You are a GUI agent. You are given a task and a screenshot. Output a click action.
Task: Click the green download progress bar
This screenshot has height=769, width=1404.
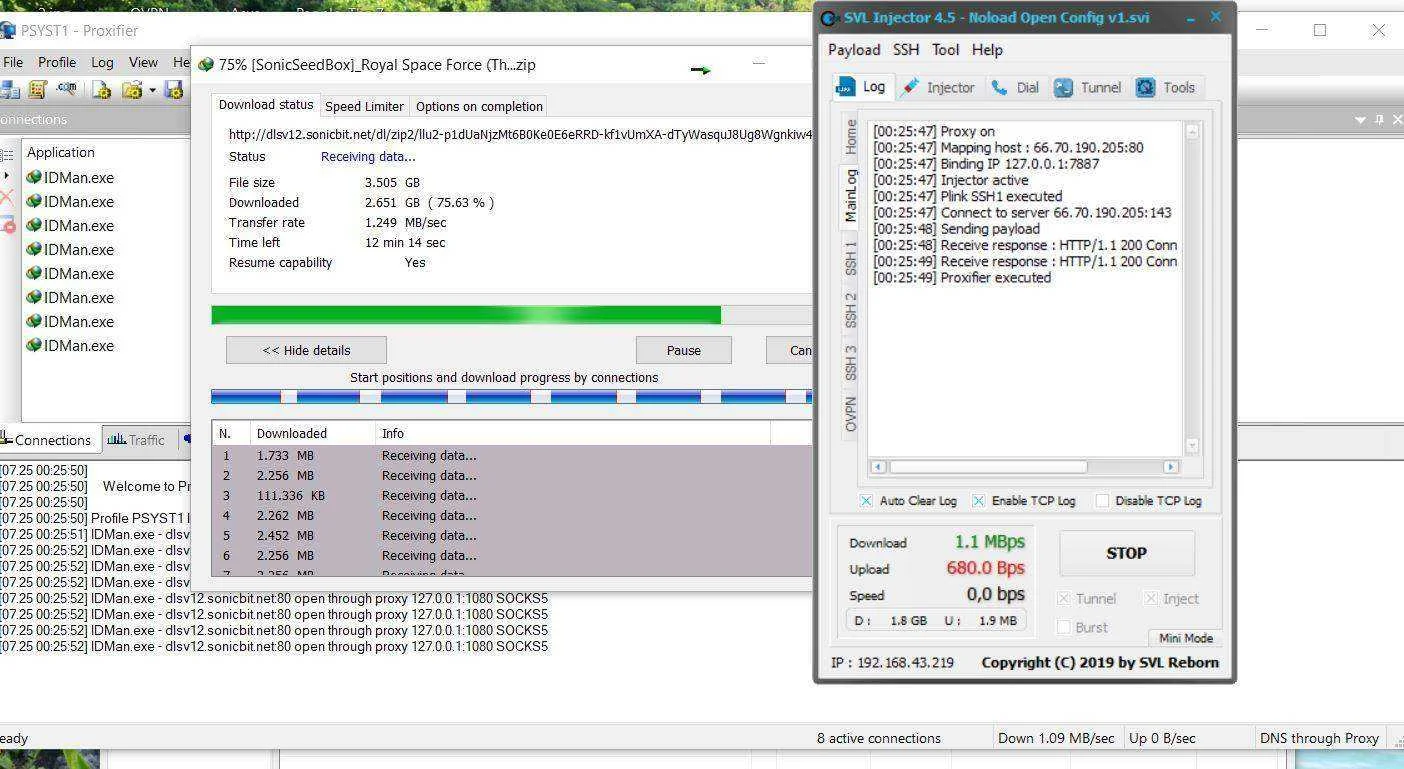pos(466,315)
